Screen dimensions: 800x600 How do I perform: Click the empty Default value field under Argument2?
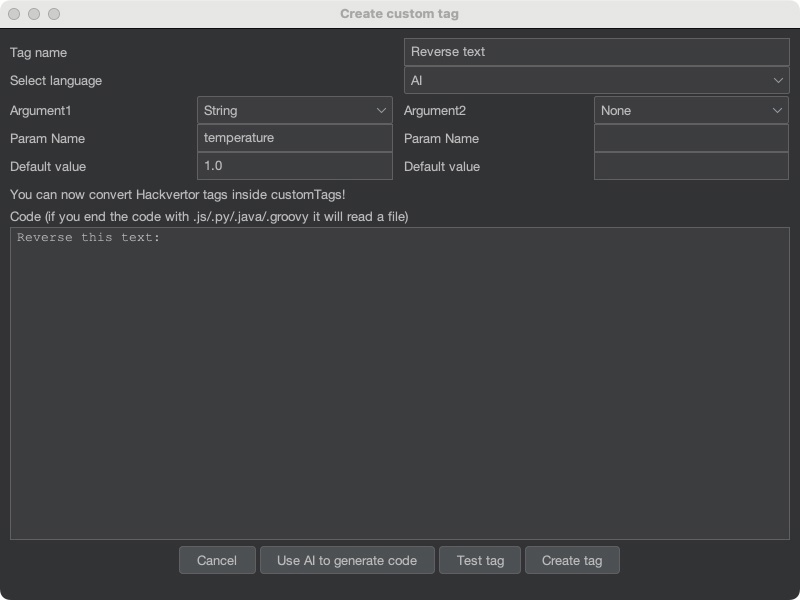coord(691,166)
